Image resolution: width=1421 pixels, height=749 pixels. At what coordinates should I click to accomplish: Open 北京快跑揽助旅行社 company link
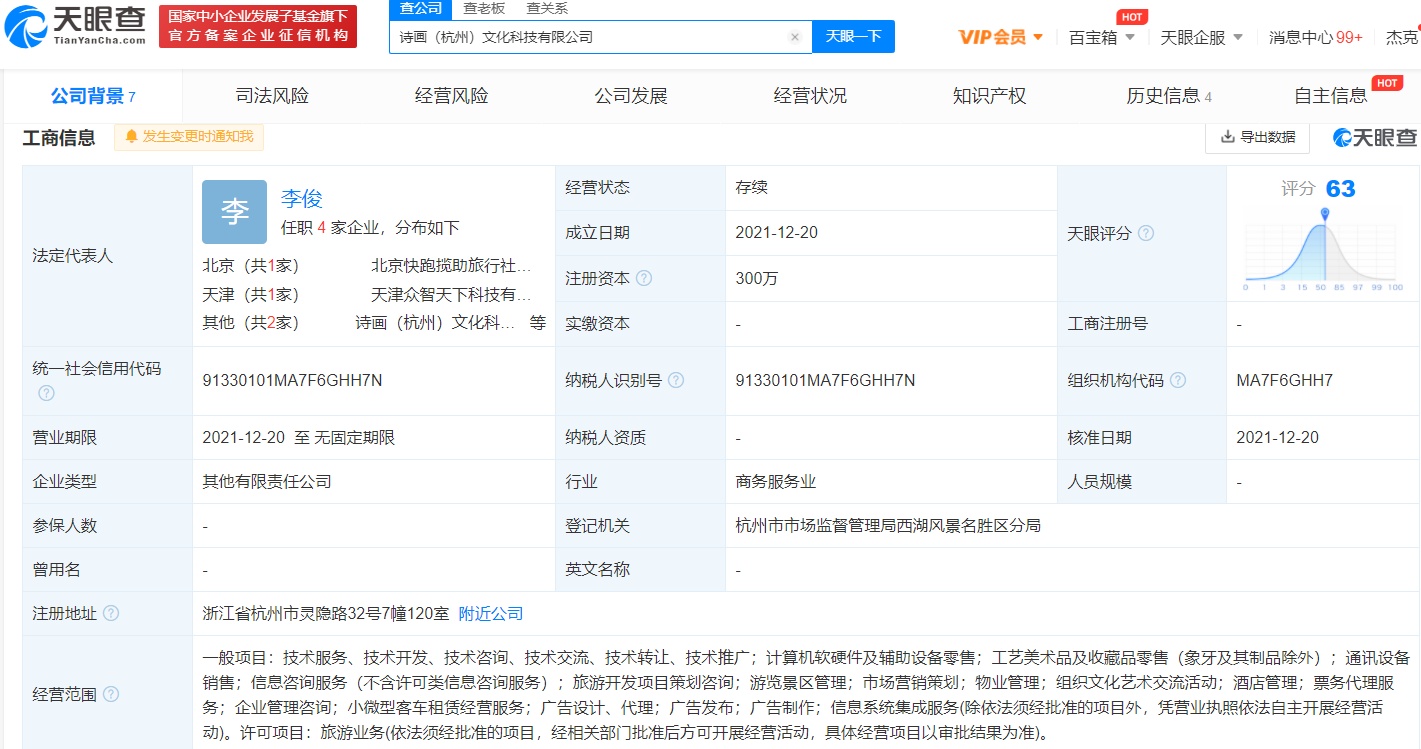tap(451, 266)
